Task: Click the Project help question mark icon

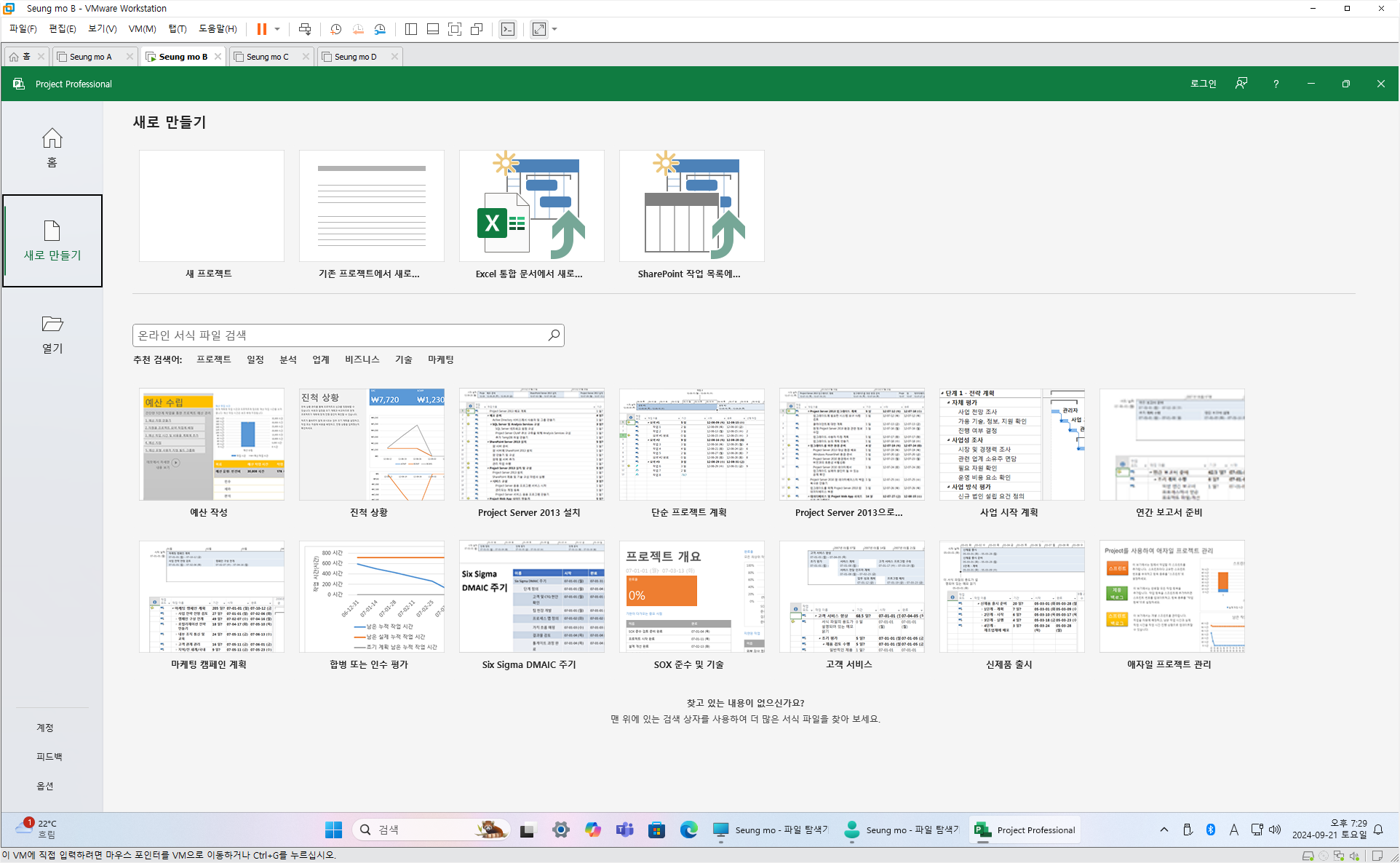Action: [x=1276, y=84]
